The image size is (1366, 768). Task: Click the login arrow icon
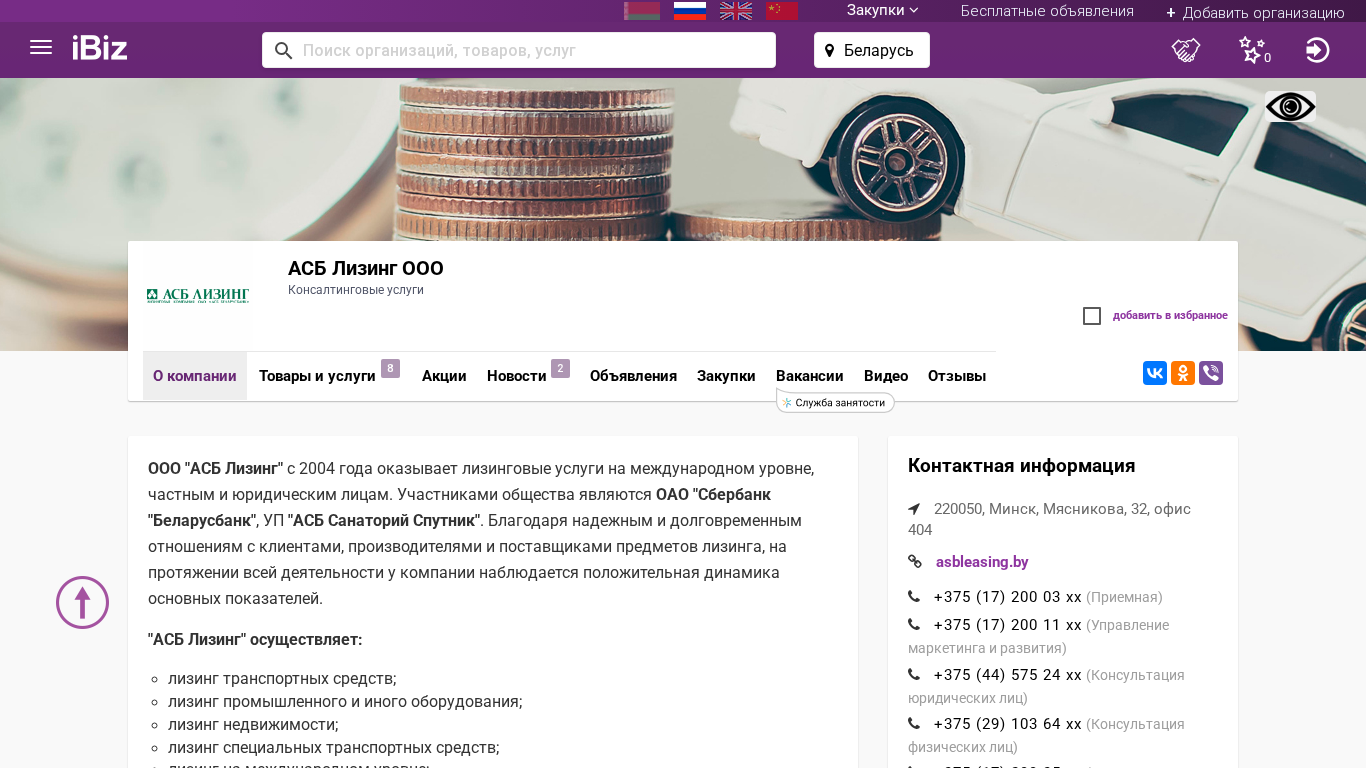[1318, 50]
